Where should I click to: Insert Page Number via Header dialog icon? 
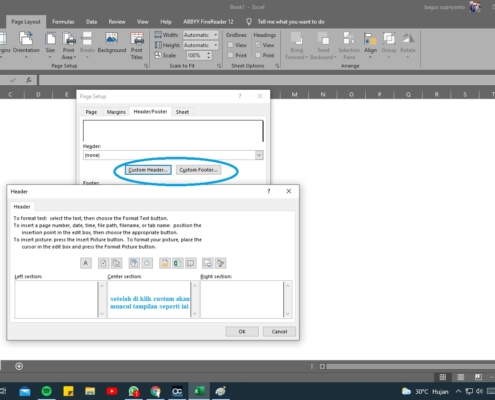pyautogui.click(x=103, y=263)
